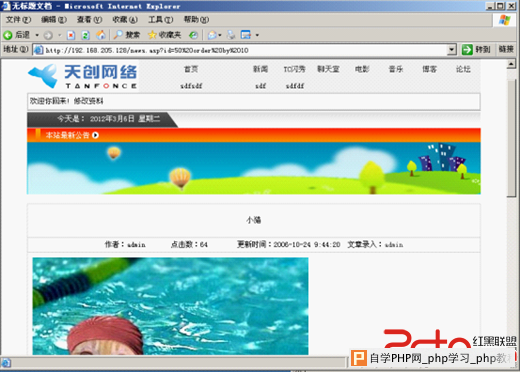Click the swimmer photo in the article

(x=170, y=306)
